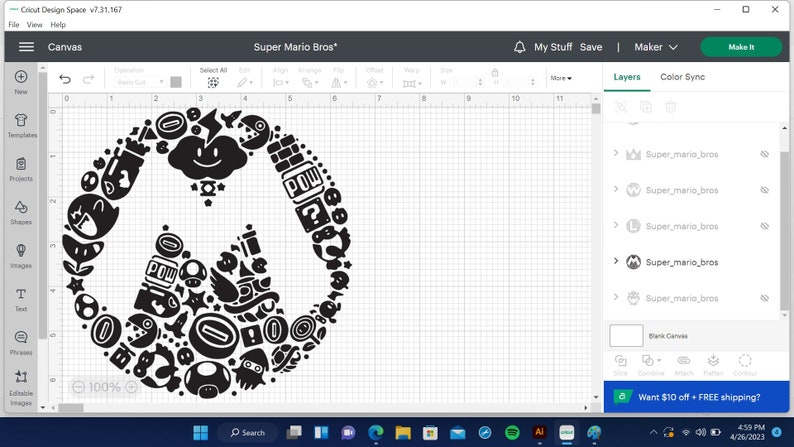
Task: Open the Help menu
Action: tap(58, 24)
